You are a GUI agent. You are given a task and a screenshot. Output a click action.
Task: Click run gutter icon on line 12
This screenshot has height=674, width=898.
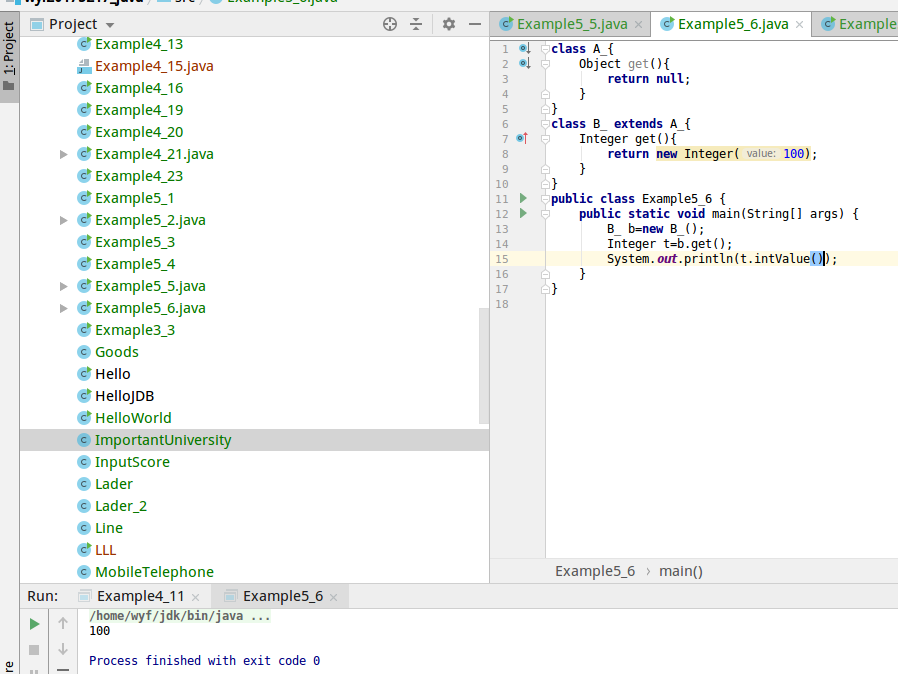[x=523, y=213]
